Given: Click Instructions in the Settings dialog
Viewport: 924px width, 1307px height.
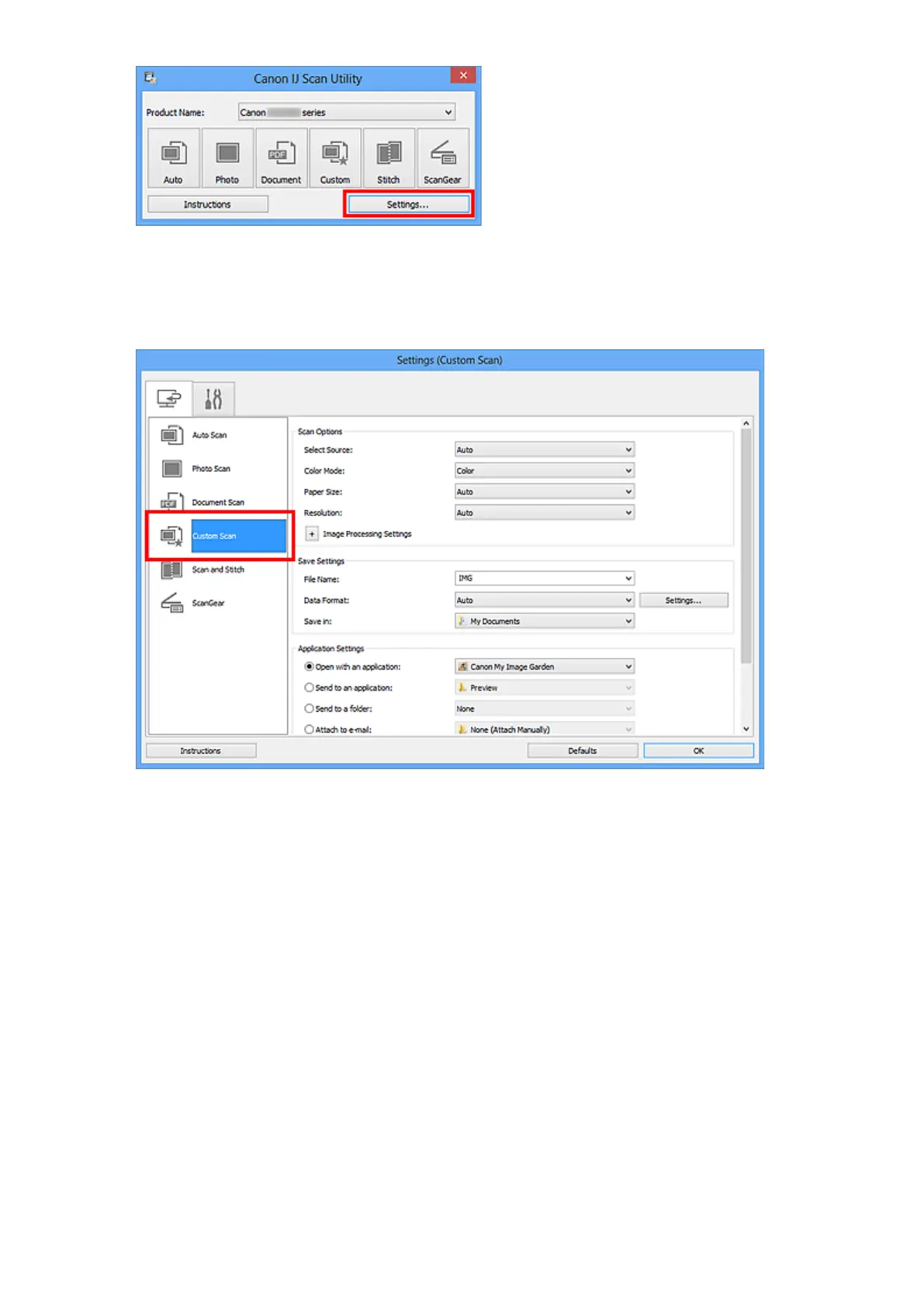Looking at the screenshot, I should [201, 751].
